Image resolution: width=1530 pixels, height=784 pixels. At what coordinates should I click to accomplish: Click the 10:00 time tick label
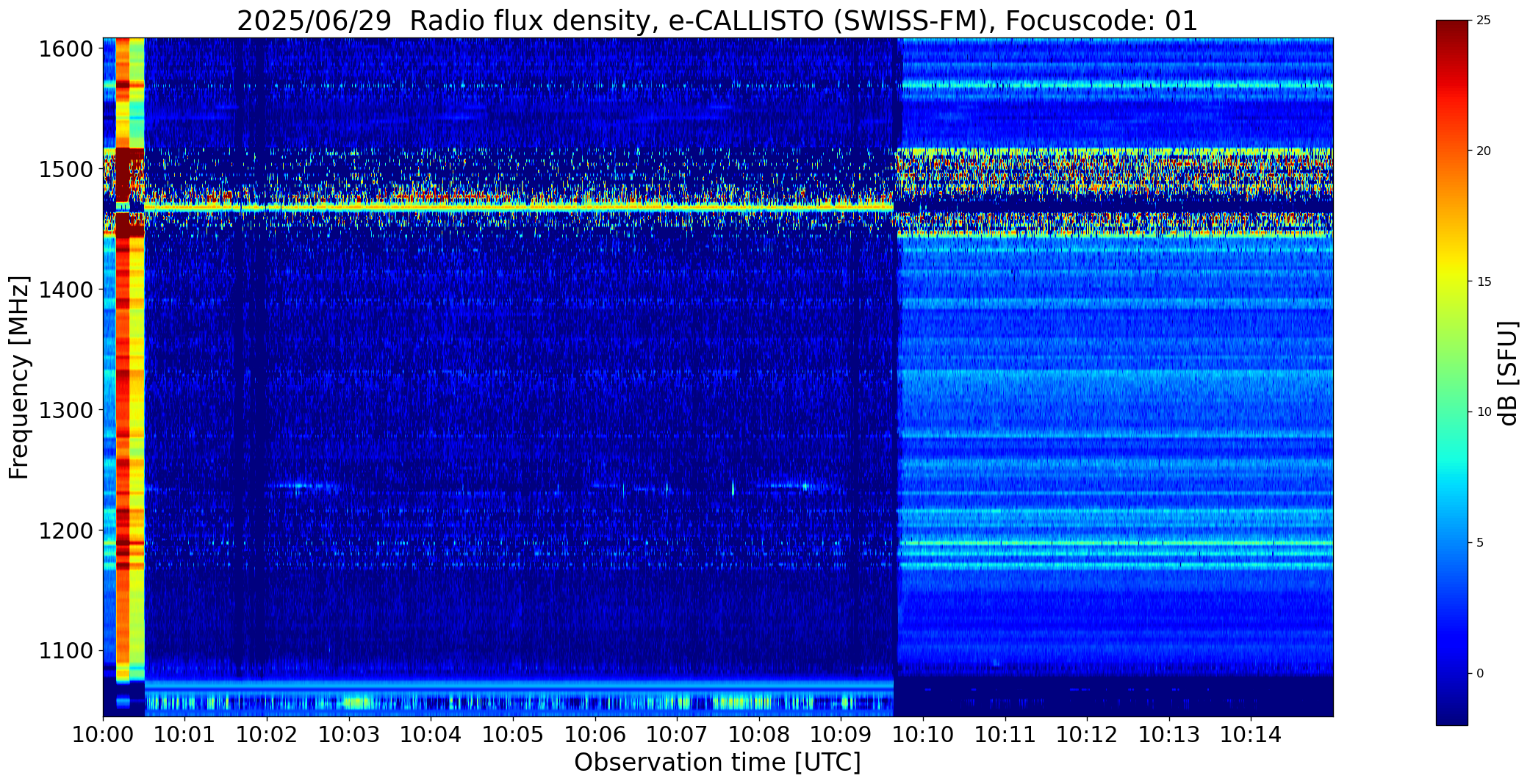[x=103, y=735]
